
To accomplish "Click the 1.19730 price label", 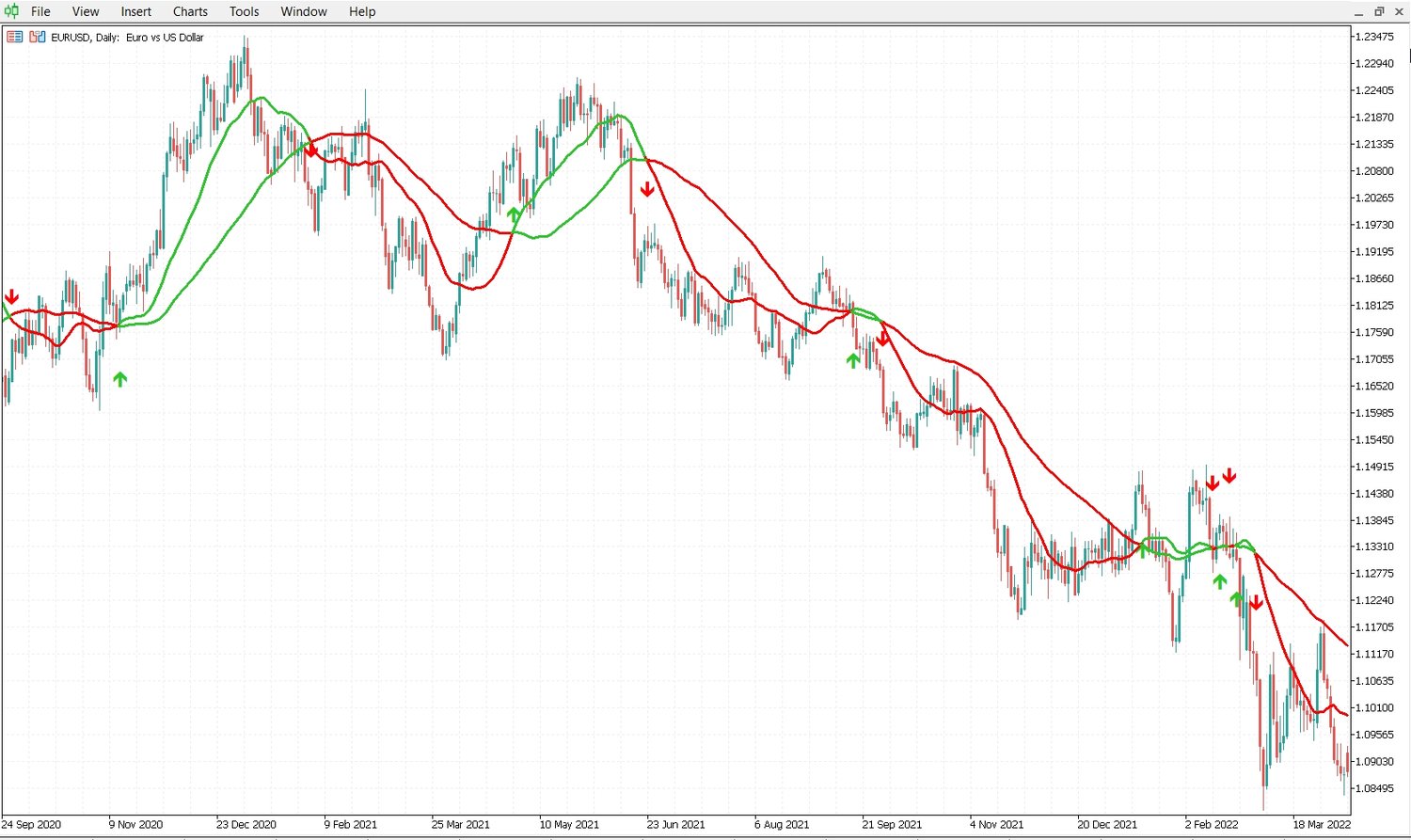I will (x=1375, y=225).
